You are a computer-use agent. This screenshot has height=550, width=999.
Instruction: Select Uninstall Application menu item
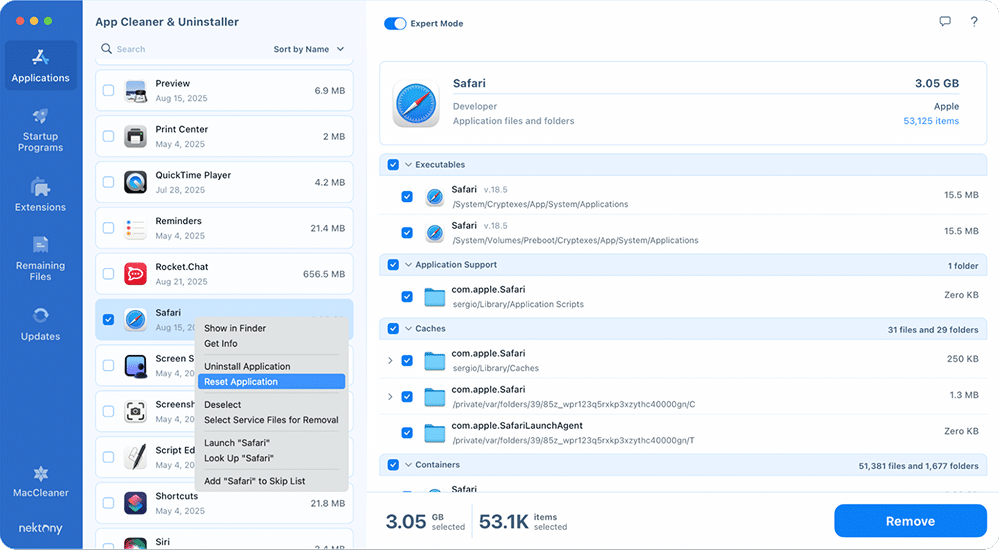pyautogui.click(x=271, y=366)
